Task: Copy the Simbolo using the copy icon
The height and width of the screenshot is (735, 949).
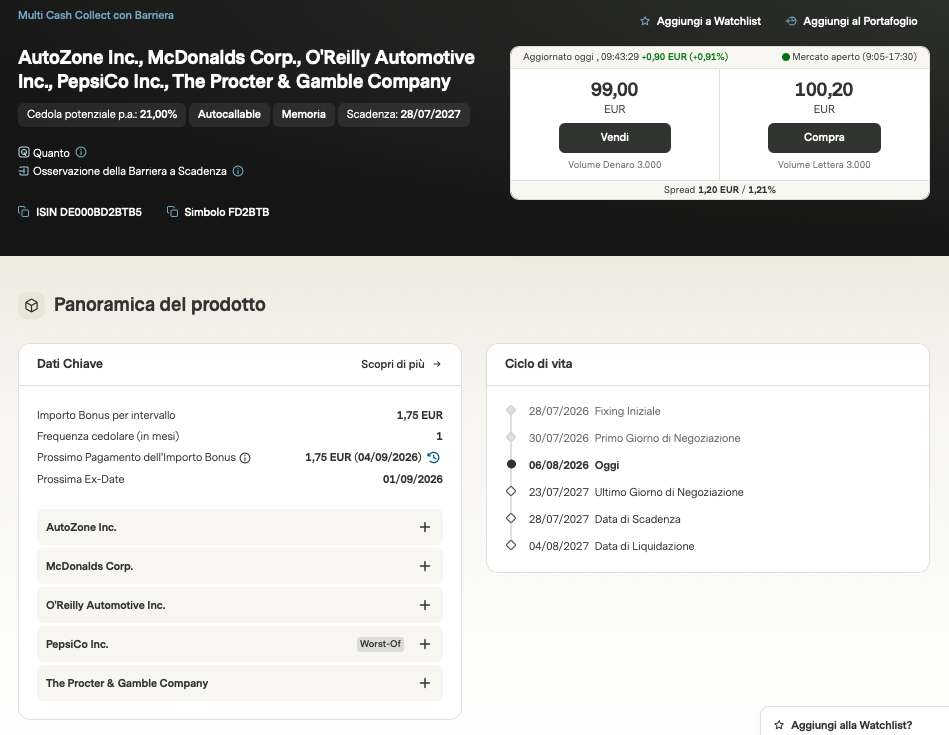Action: [x=172, y=211]
